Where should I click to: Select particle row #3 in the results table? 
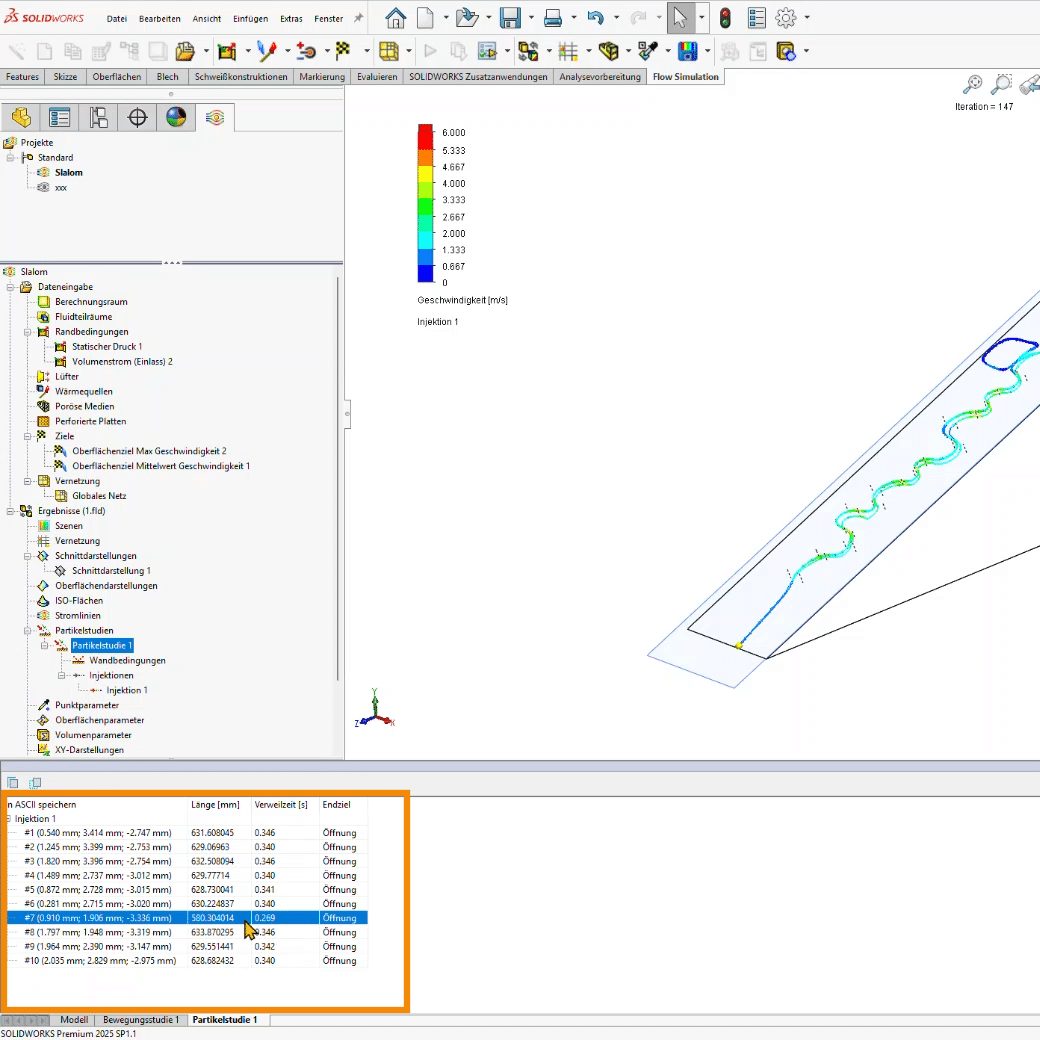coord(98,861)
